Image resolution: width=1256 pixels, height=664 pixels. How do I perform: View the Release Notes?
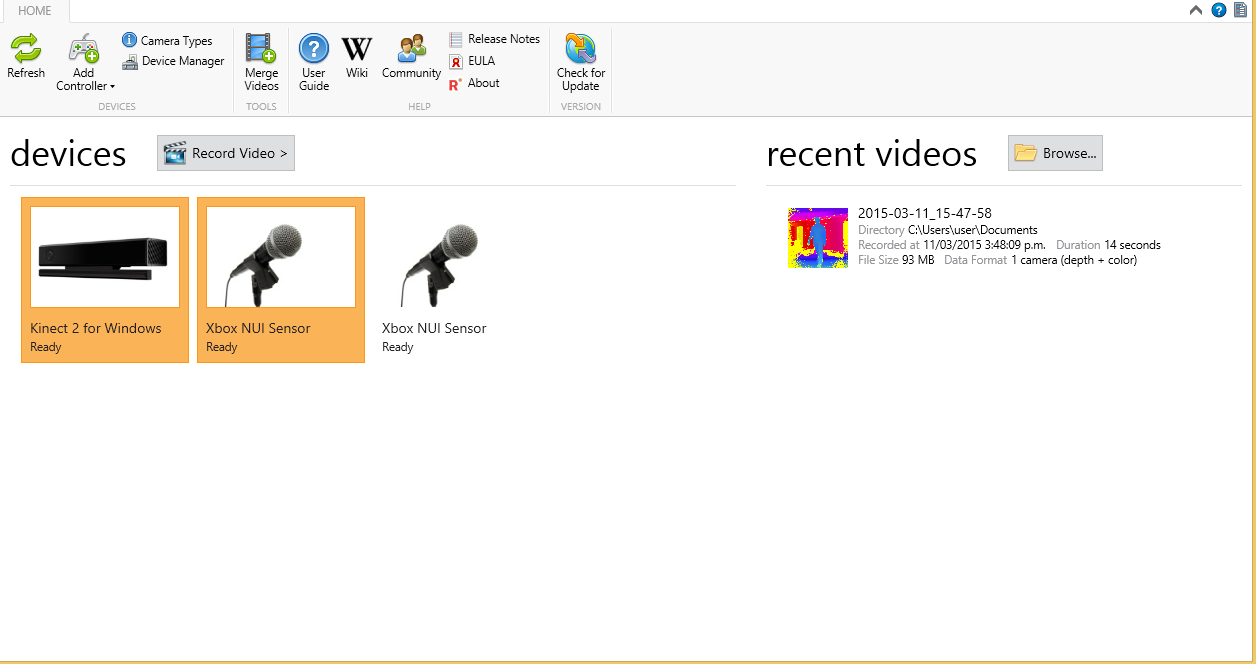point(494,39)
